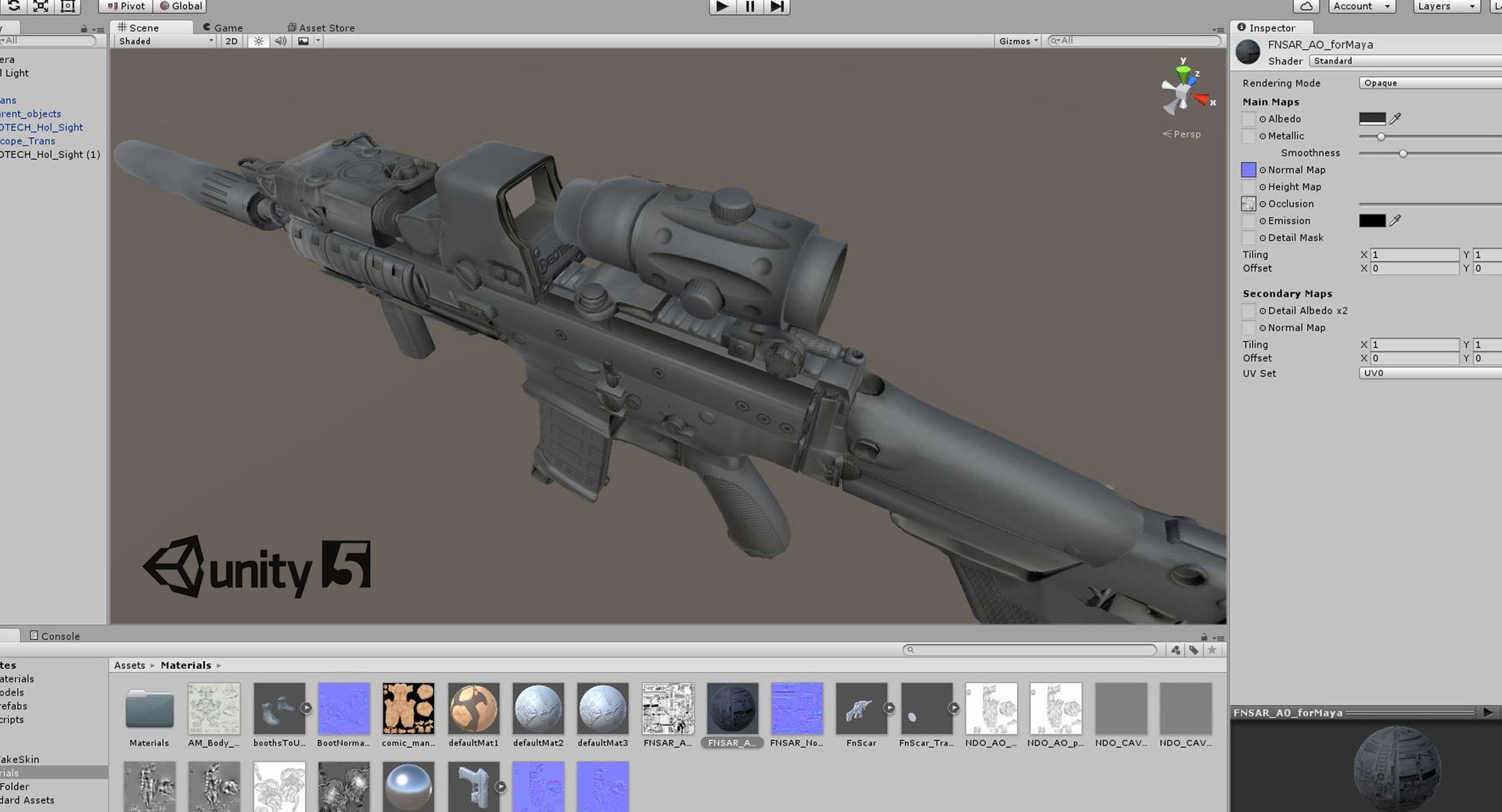Open scene effects options arrow
The width and height of the screenshot is (1502, 812).
tap(318, 41)
